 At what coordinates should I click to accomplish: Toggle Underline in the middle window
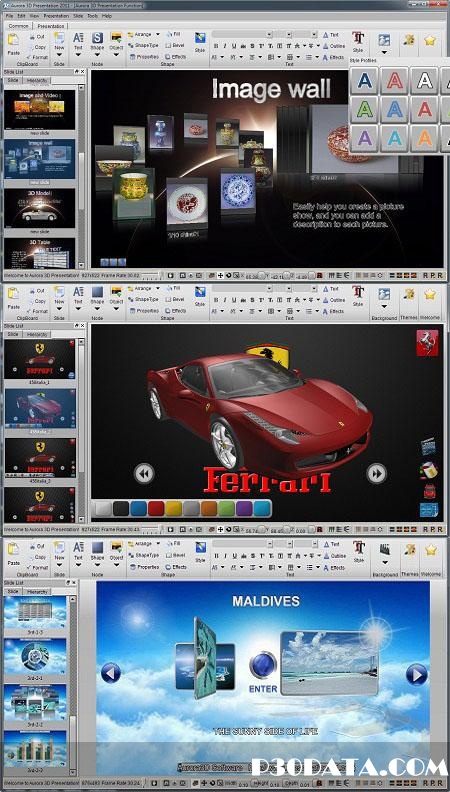[x=234, y=300]
